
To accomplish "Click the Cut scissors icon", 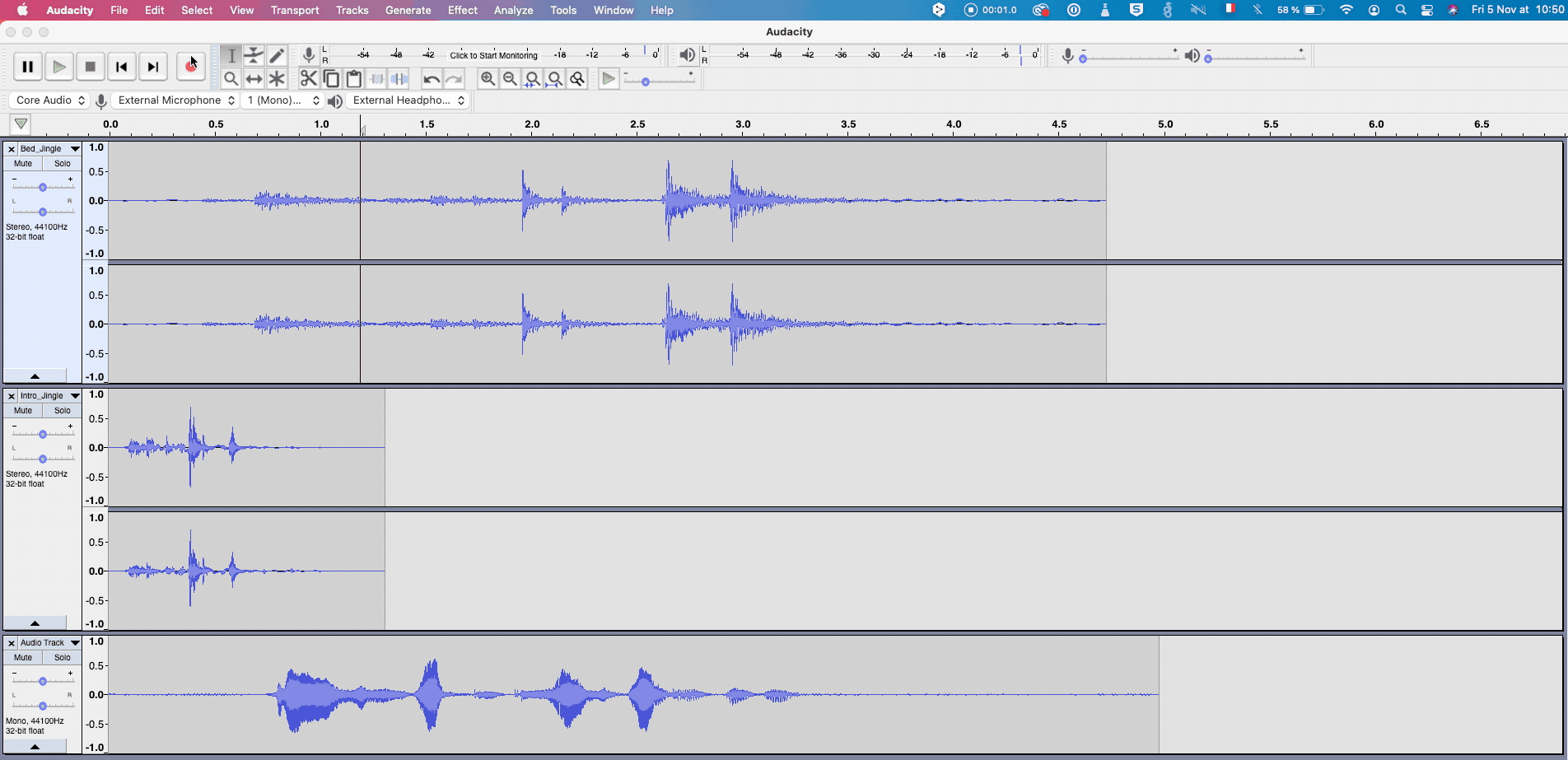I will (308, 79).
